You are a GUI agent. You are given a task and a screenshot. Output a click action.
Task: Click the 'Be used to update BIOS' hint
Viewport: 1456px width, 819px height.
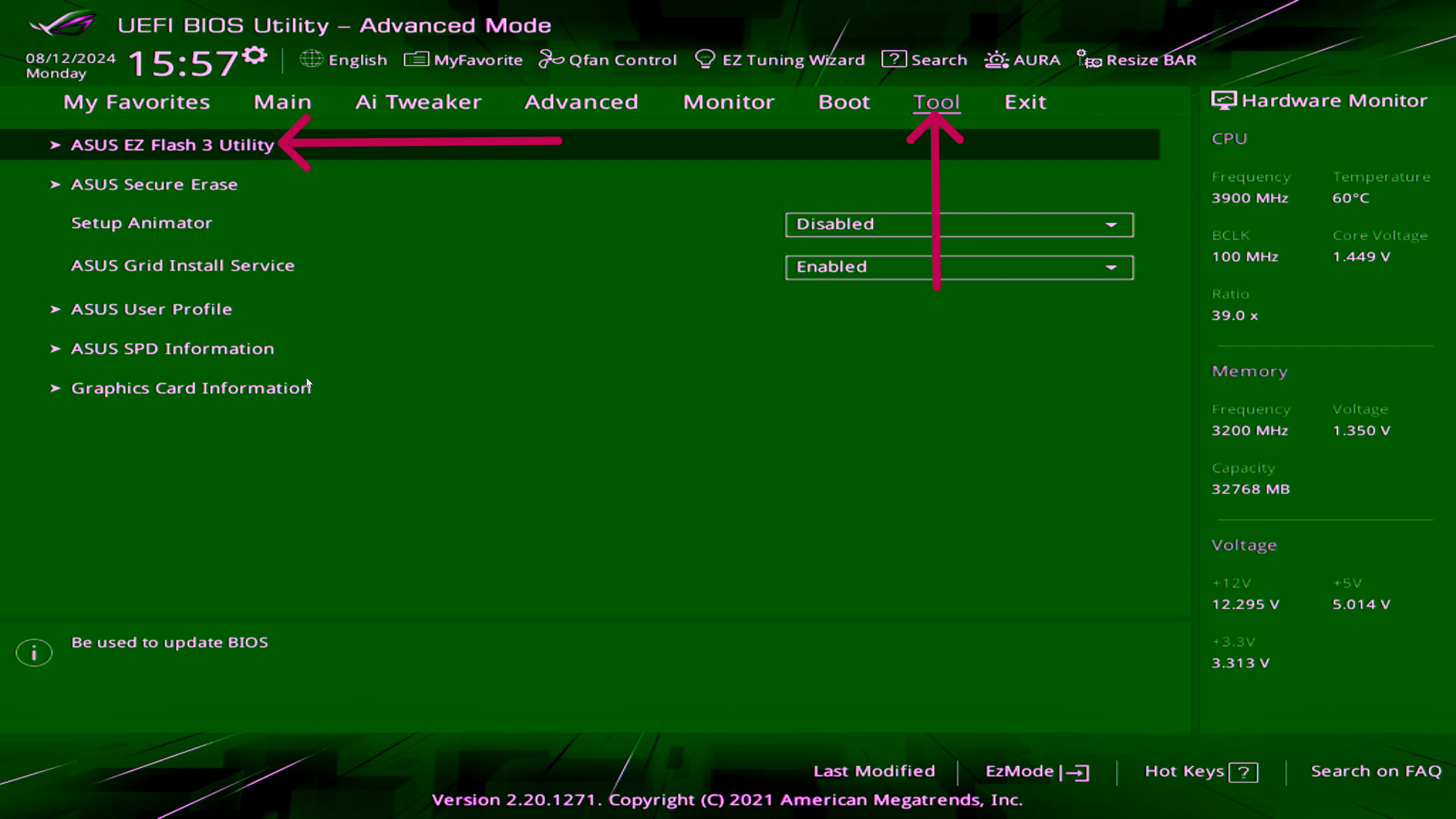(169, 643)
